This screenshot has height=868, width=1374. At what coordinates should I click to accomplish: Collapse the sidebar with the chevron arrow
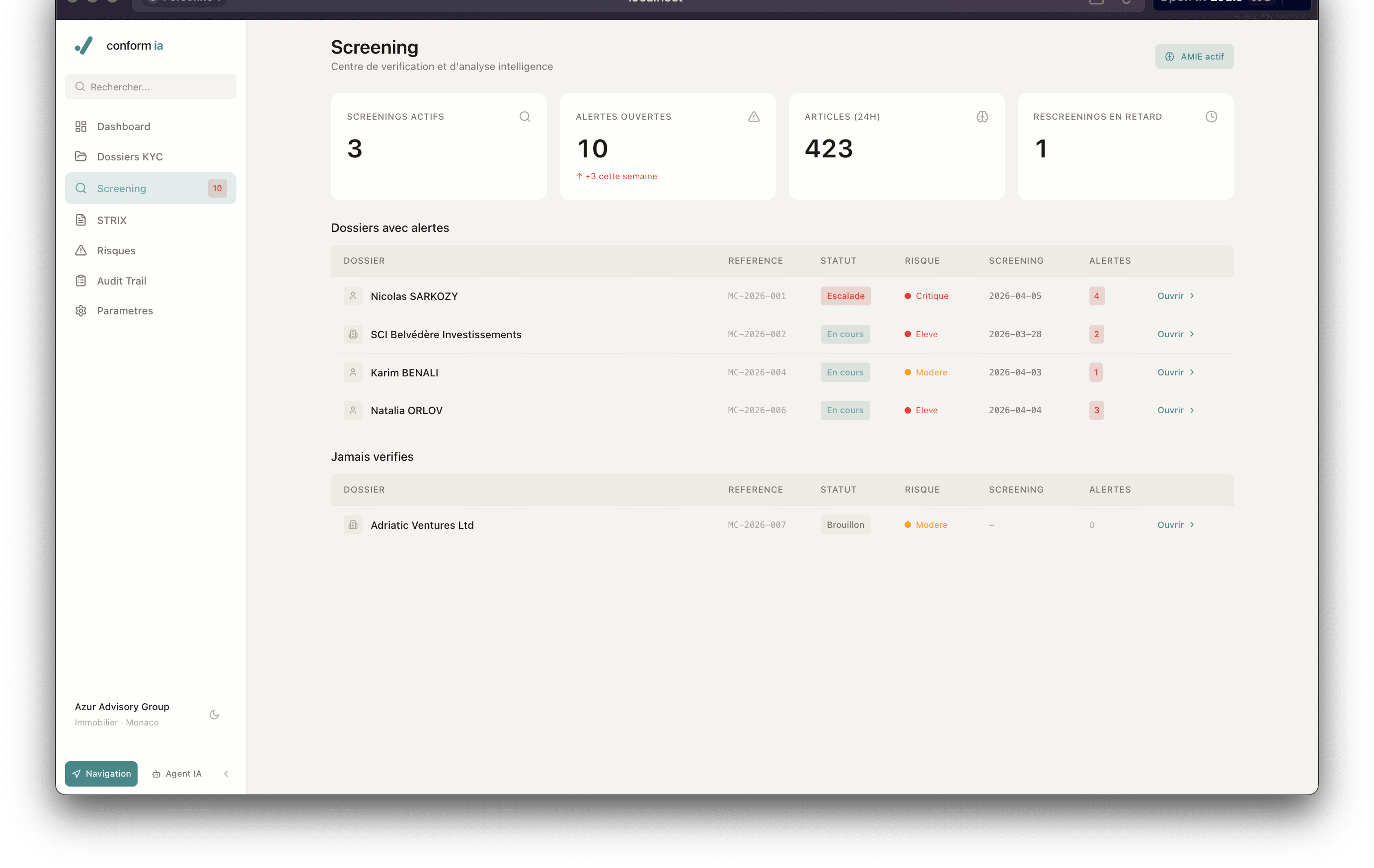pos(227,774)
